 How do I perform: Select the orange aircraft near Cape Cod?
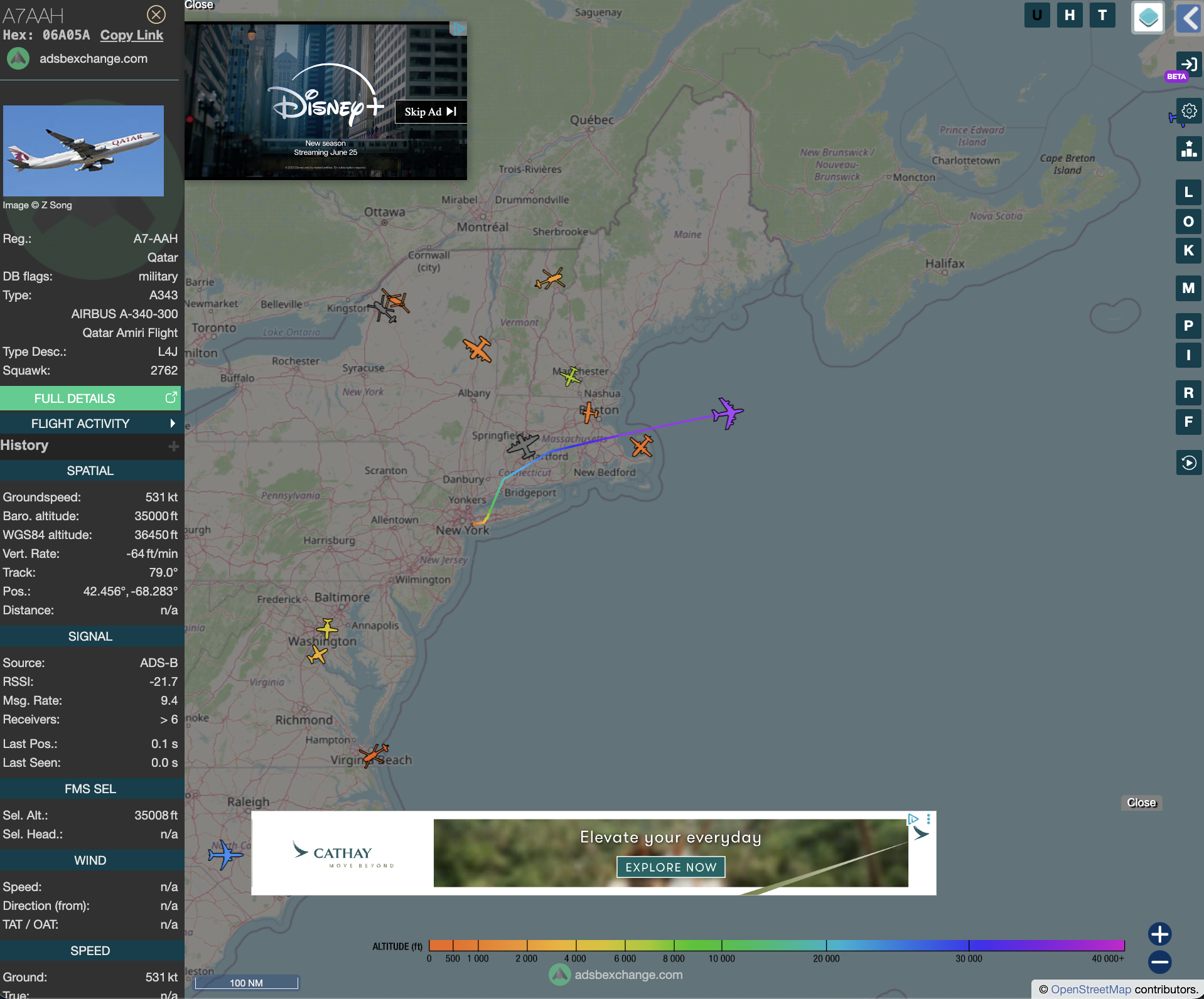click(x=642, y=446)
